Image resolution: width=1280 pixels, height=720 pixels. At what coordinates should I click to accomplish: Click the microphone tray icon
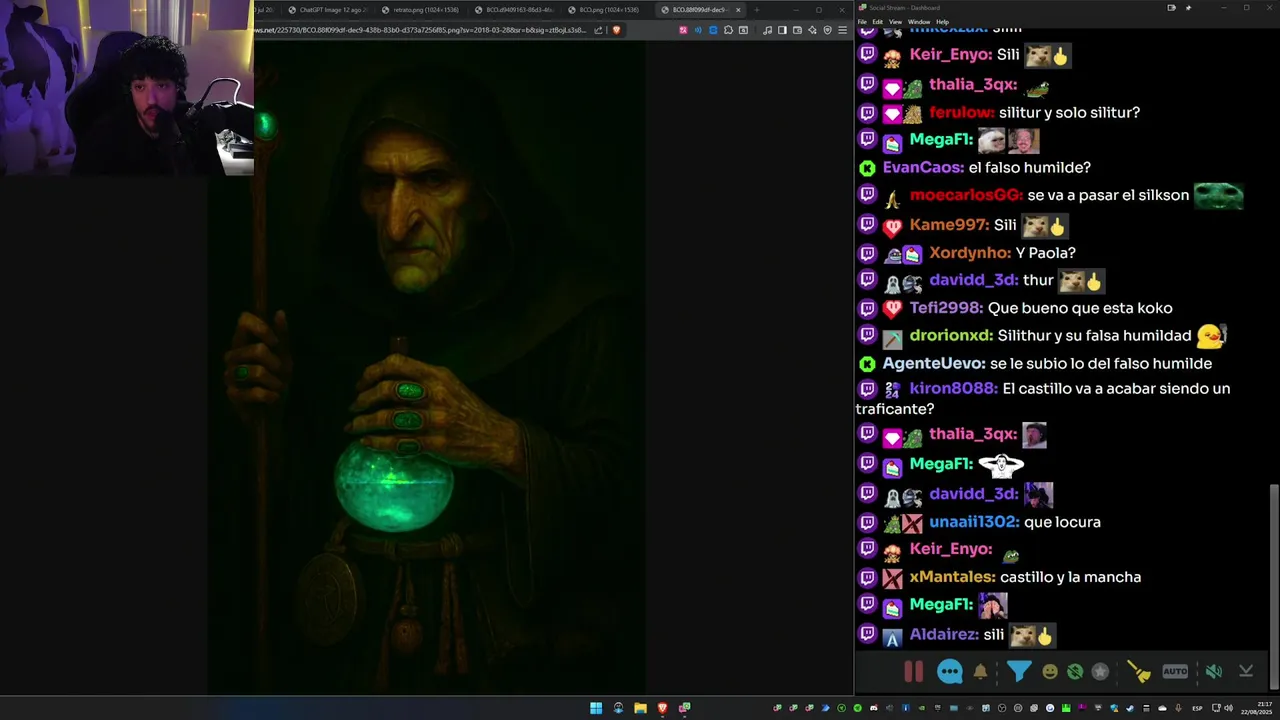(x=1178, y=708)
